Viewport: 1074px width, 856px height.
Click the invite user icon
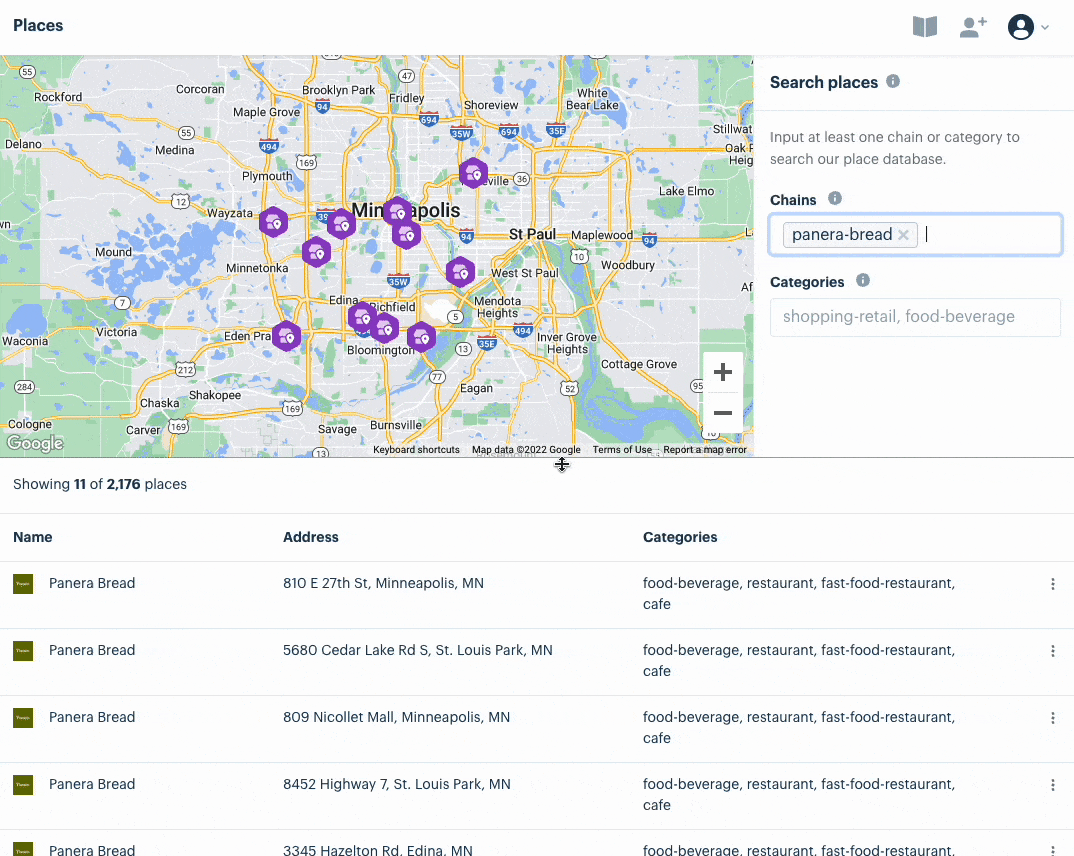[973, 27]
